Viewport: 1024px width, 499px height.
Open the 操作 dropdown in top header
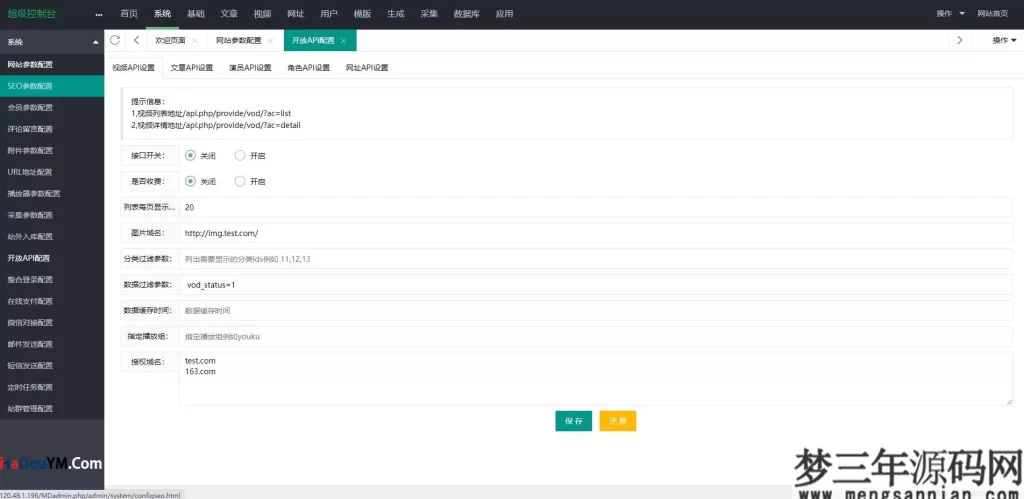click(x=950, y=14)
